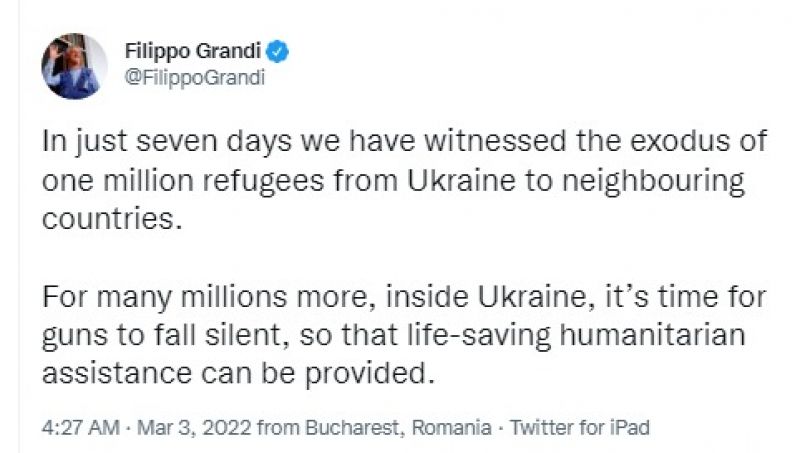800x453 pixels.
Task: Click Filippo Grandi's profile avatar photo
Action: pos(74,66)
